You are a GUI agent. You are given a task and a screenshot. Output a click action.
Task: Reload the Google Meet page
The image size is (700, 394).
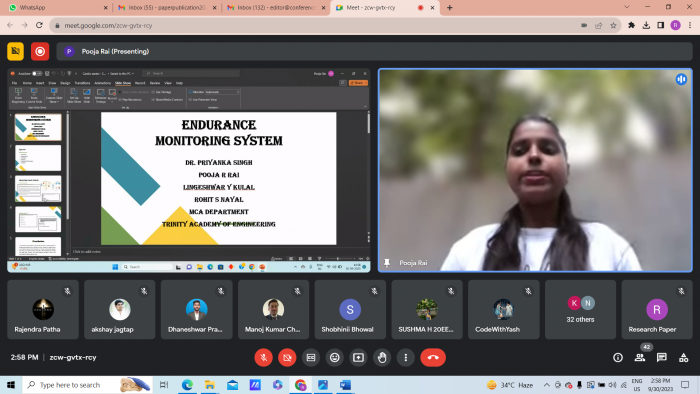pos(39,25)
